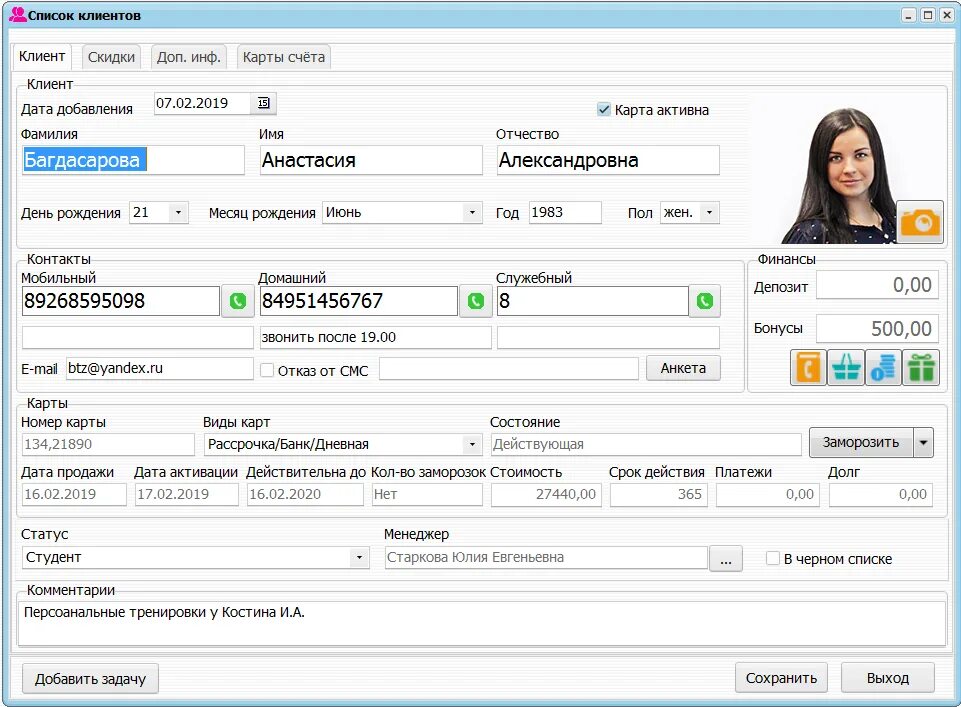Click the Номер карты field 134,21890
The height and width of the screenshot is (707, 961).
coord(108,444)
